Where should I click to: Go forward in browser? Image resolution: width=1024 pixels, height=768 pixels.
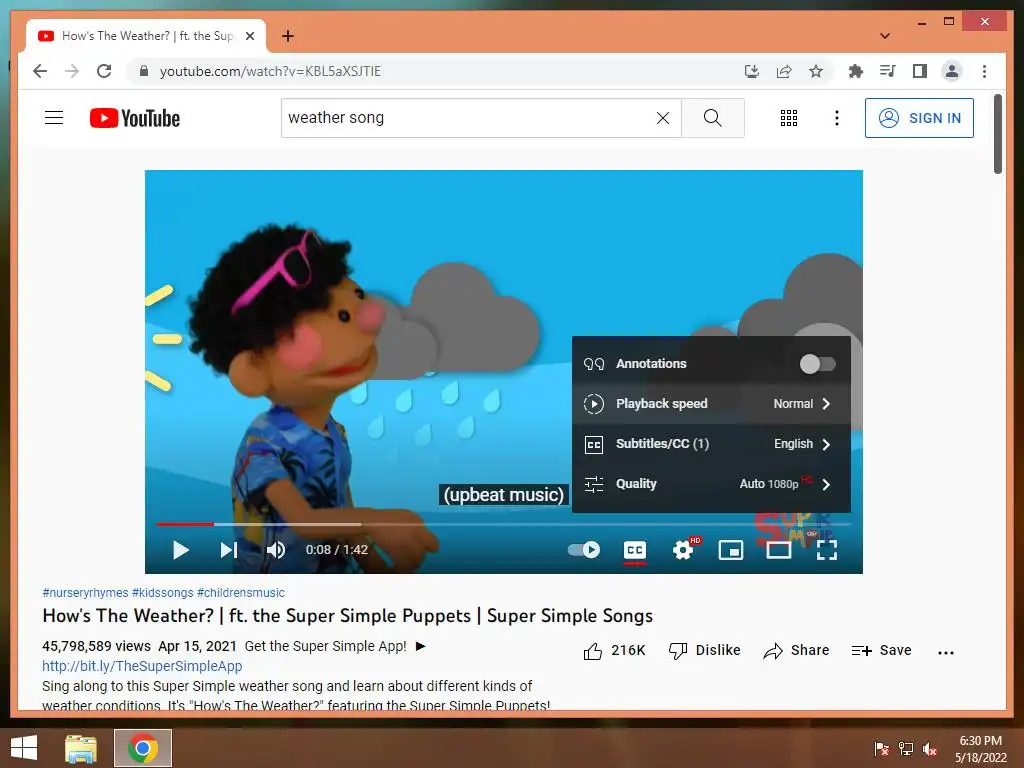pyautogui.click(x=72, y=71)
